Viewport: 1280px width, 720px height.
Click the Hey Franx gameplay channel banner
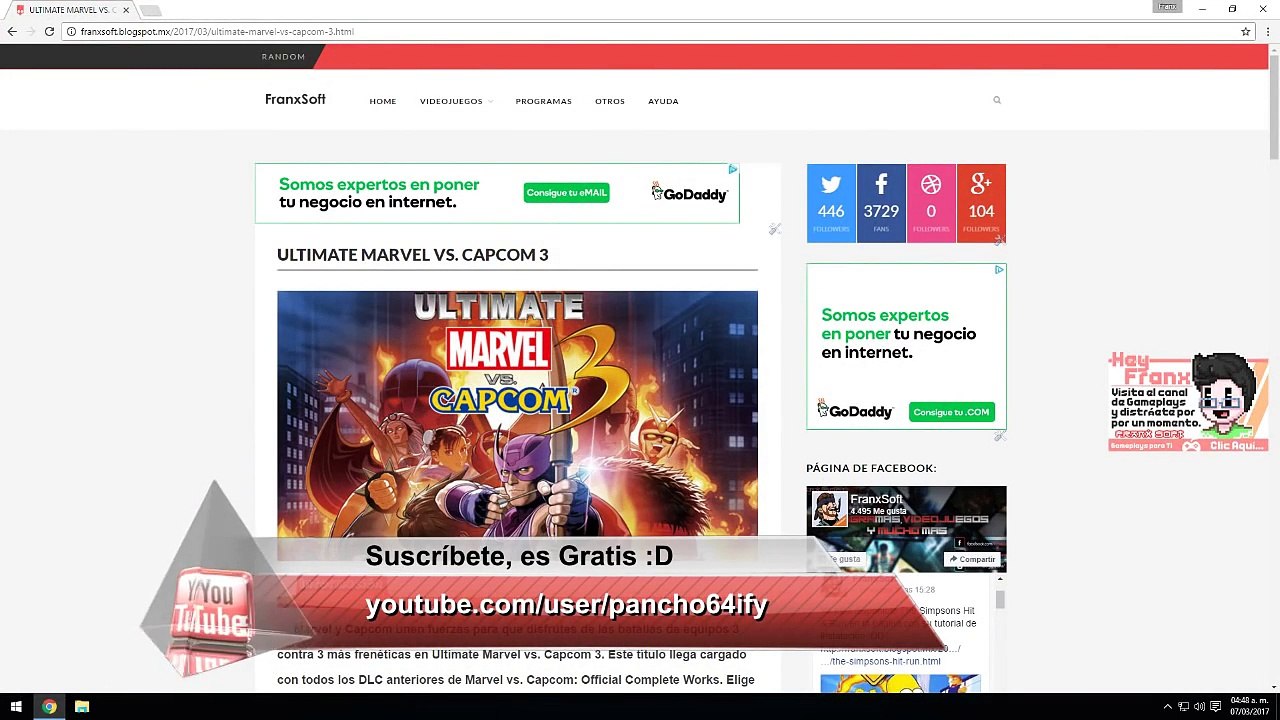pos(1188,402)
